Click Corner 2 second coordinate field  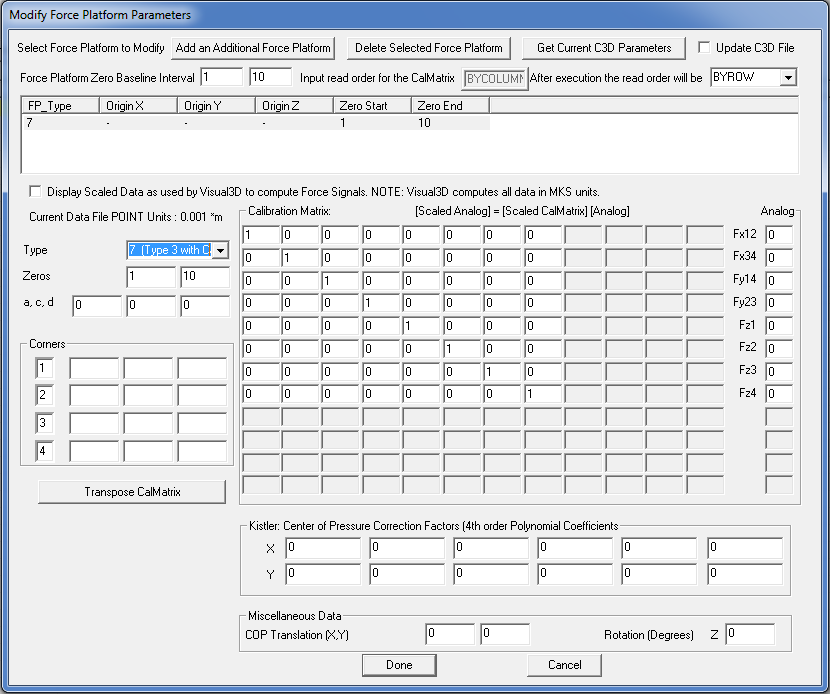(148, 395)
